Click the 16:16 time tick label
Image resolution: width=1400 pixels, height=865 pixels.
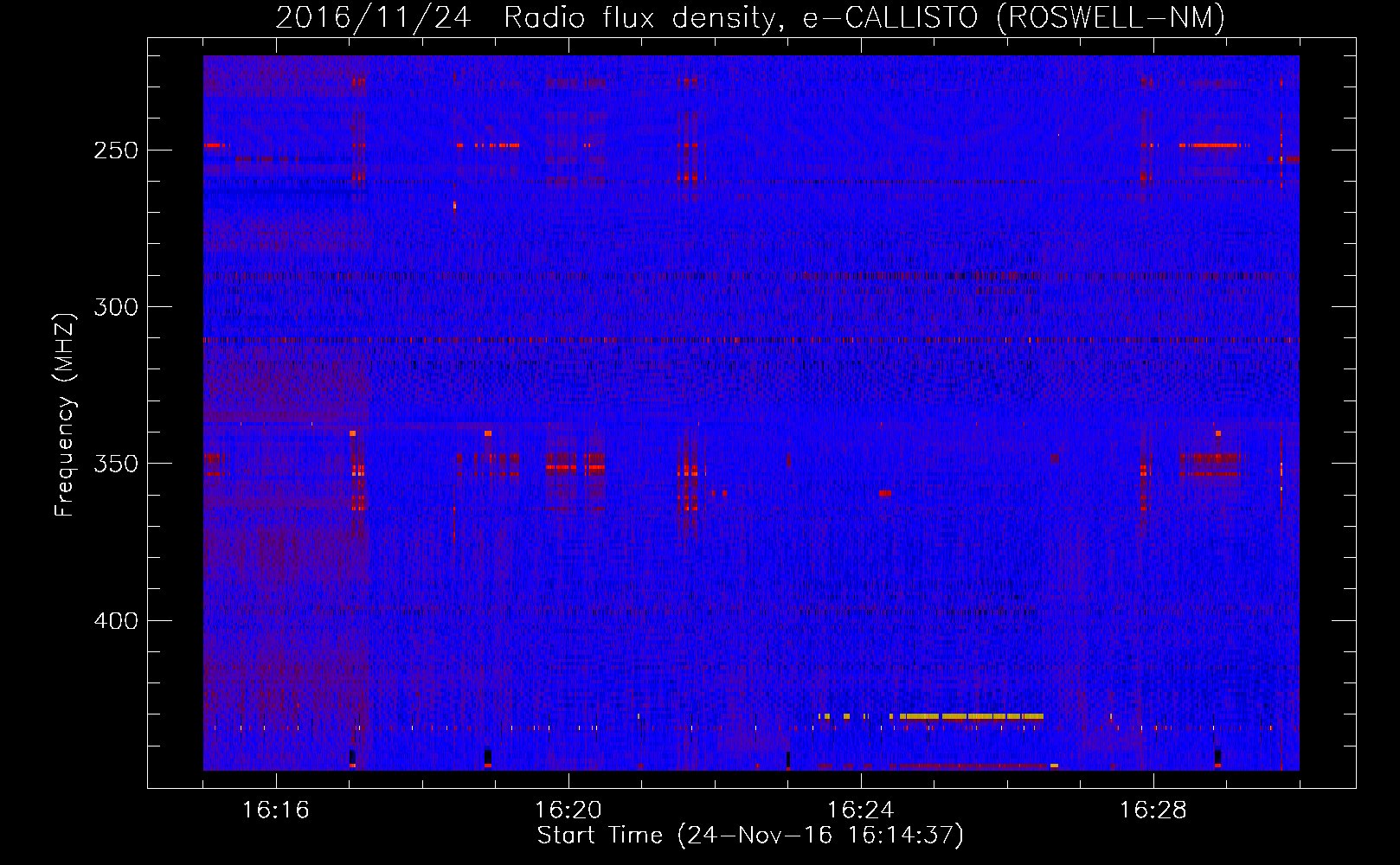(x=276, y=811)
